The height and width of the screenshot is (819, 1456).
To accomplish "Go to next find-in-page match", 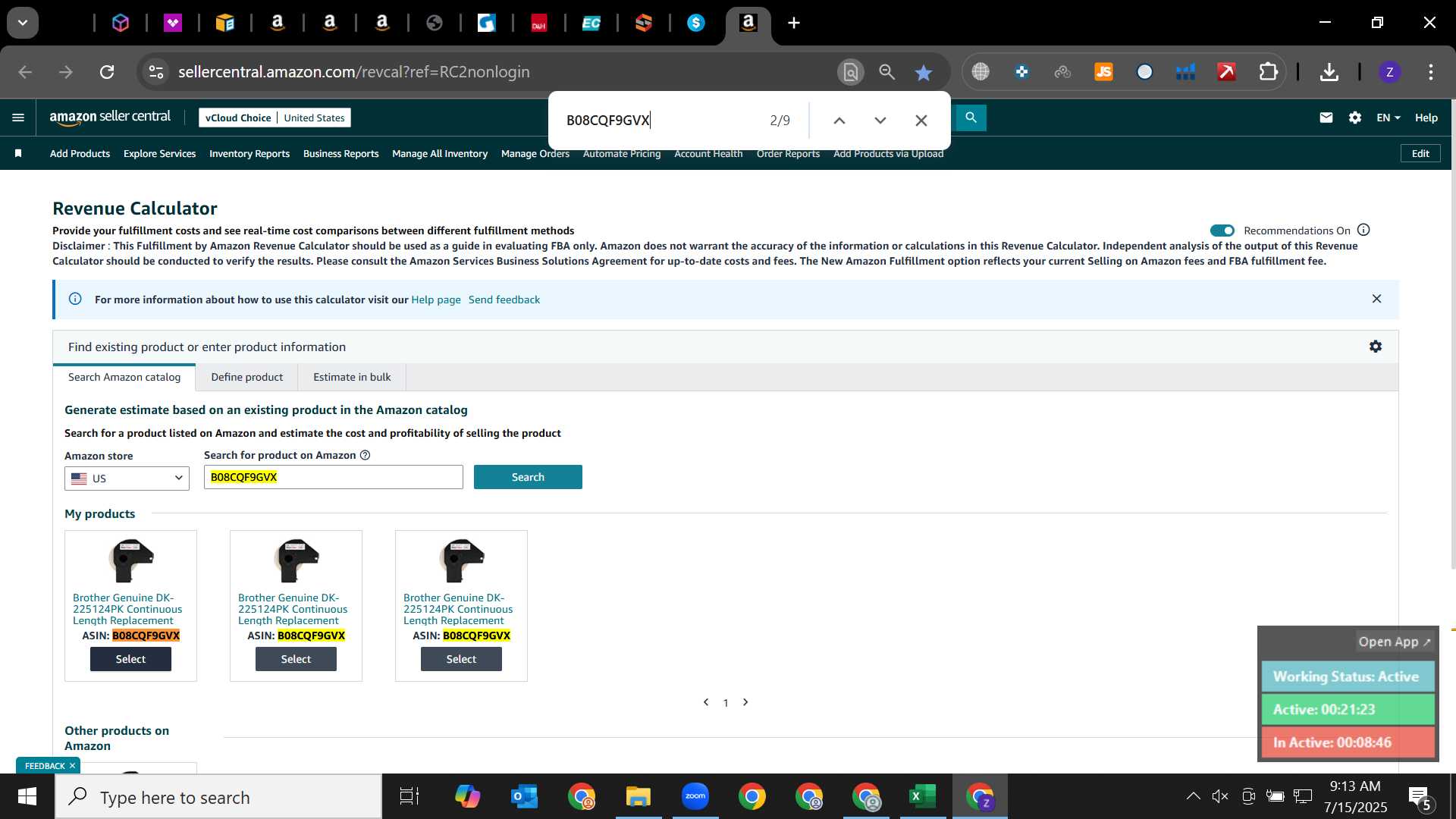I will pyautogui.click(x=880, y=121).
